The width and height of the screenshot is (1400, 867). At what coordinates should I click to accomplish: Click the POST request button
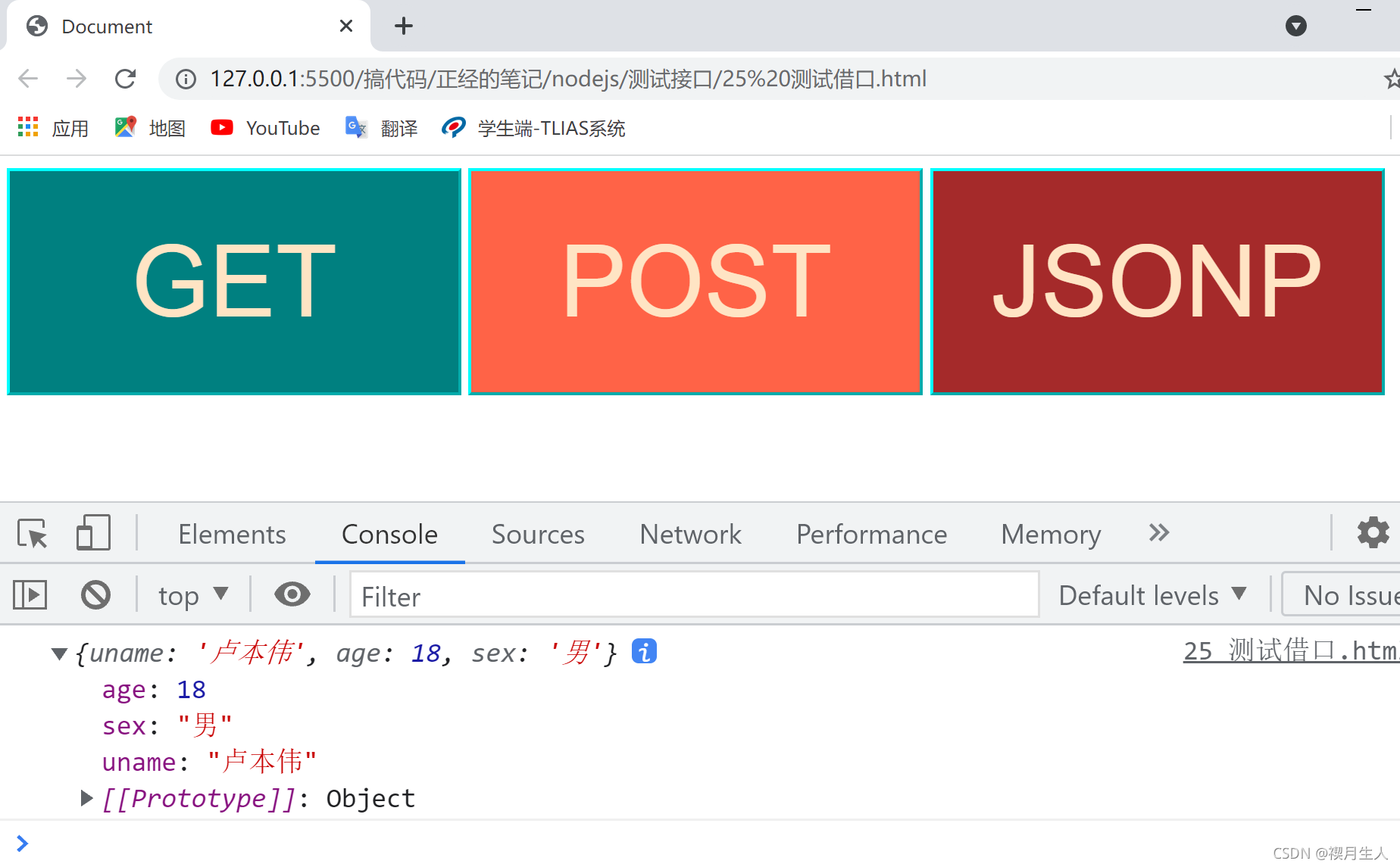click(695, 282)
